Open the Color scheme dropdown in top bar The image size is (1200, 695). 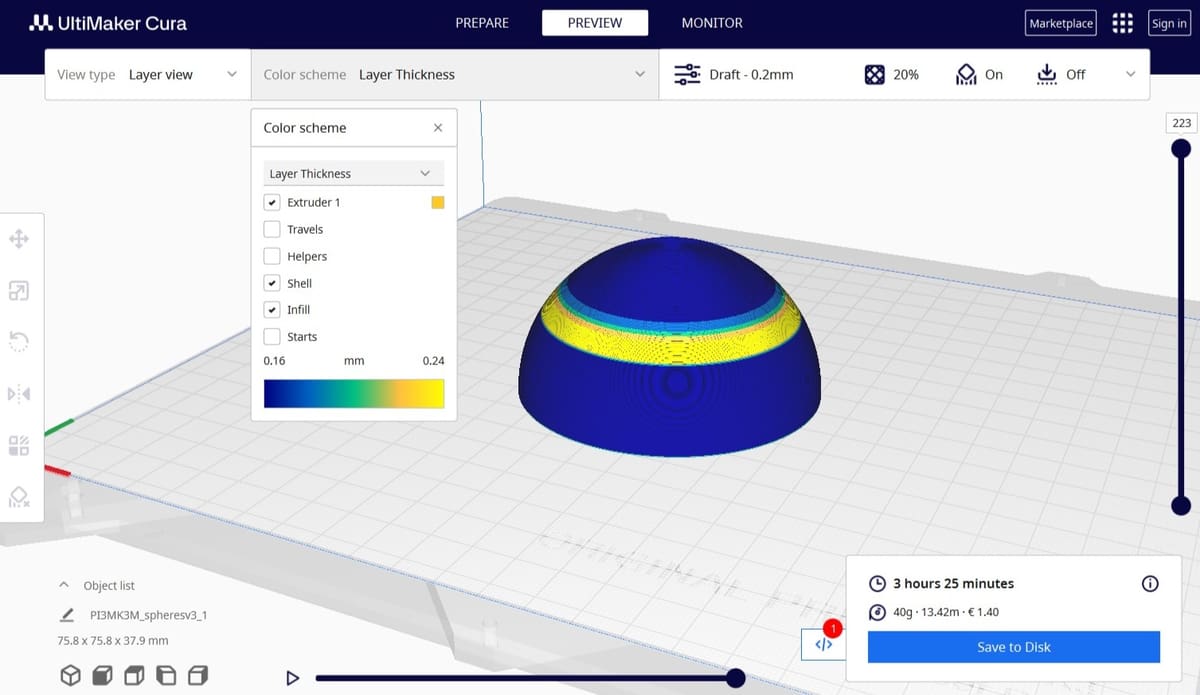click(455, 75)
